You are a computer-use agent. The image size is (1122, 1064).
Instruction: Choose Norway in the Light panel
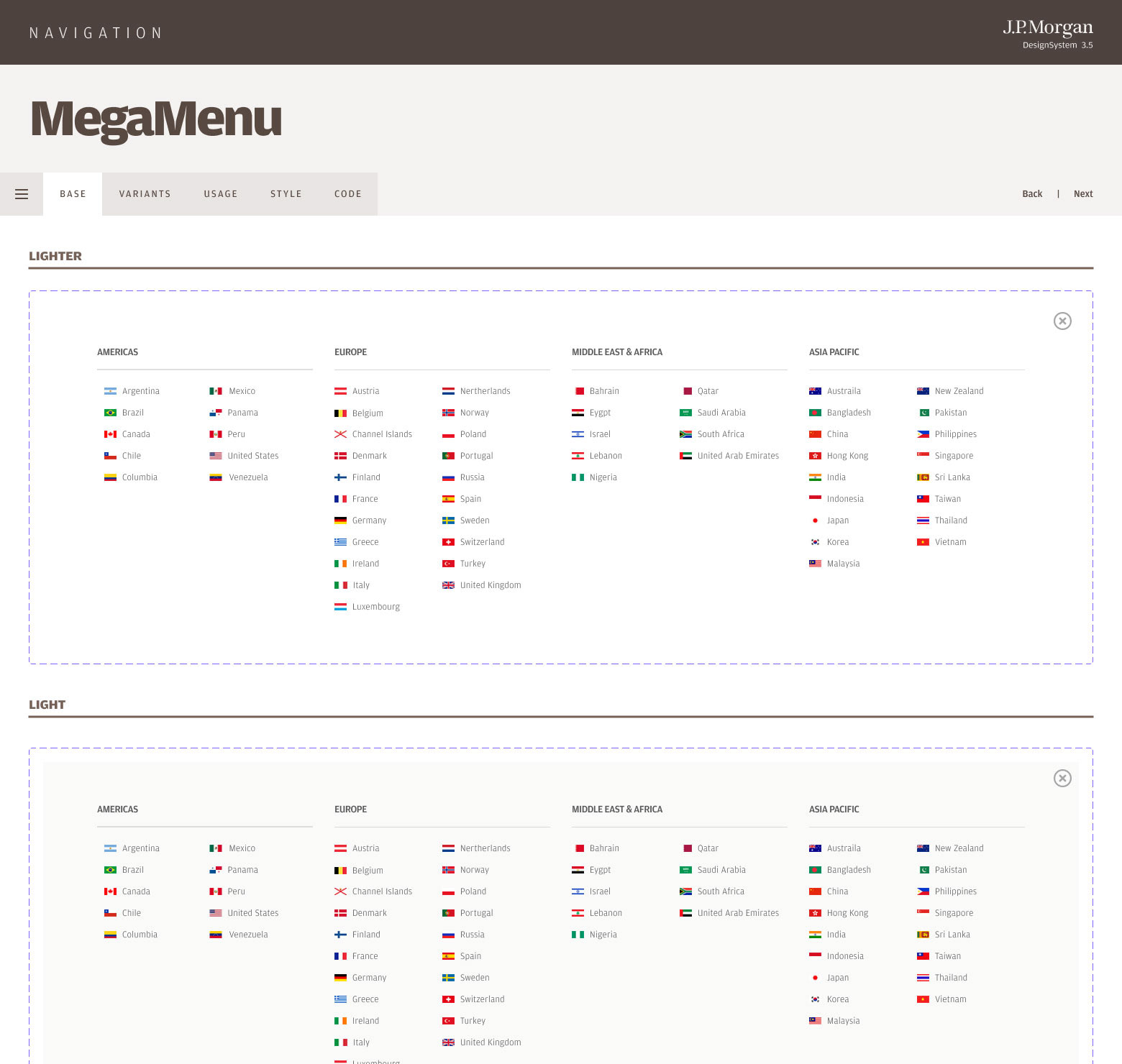pyautogui.click(x=475, y=870)
